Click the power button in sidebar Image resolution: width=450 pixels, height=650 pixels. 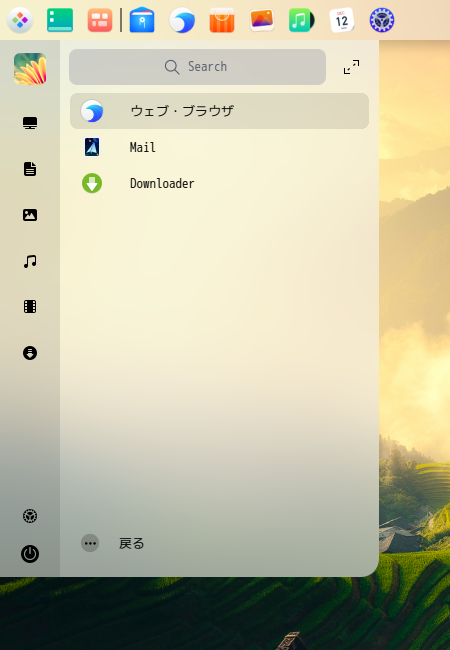click(30, 554)
